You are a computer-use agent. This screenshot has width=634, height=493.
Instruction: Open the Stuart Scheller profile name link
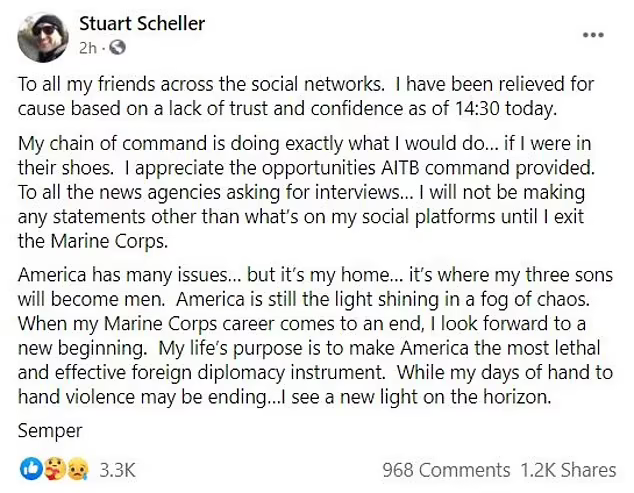coord(140,22)
